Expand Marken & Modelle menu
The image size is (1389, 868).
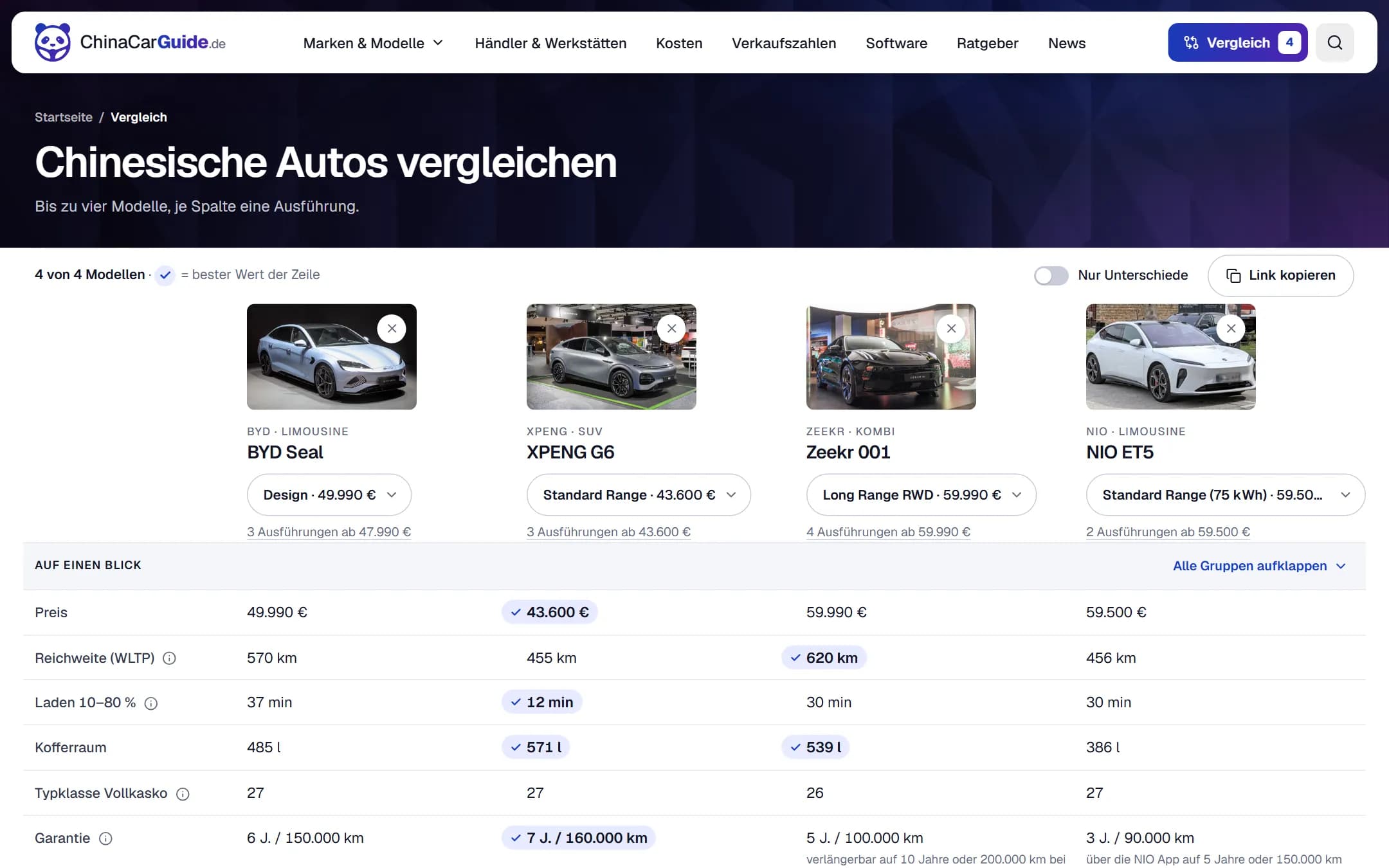(373, 43)
